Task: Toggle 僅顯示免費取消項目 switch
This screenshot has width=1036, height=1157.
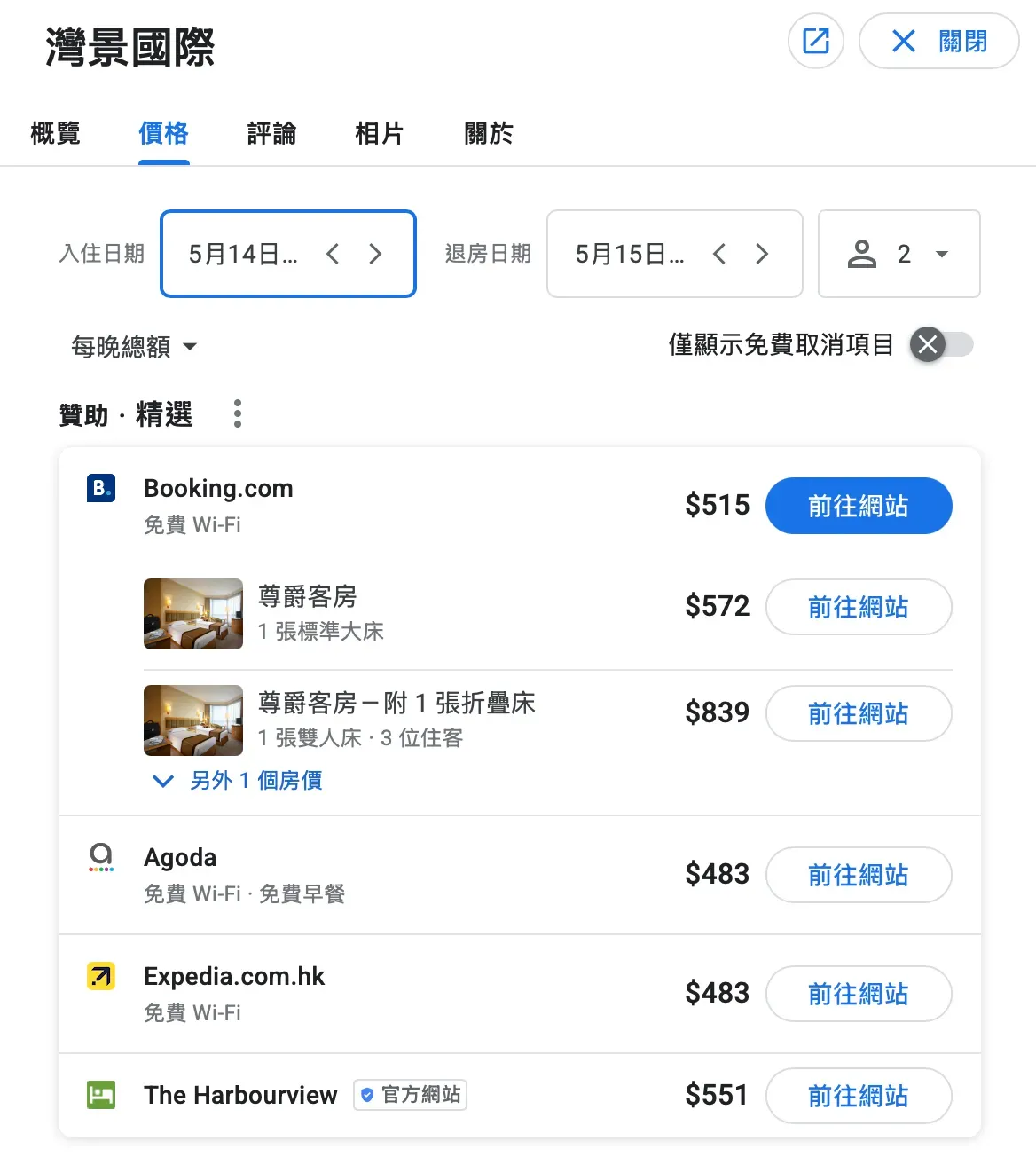Action: (942, 344)
